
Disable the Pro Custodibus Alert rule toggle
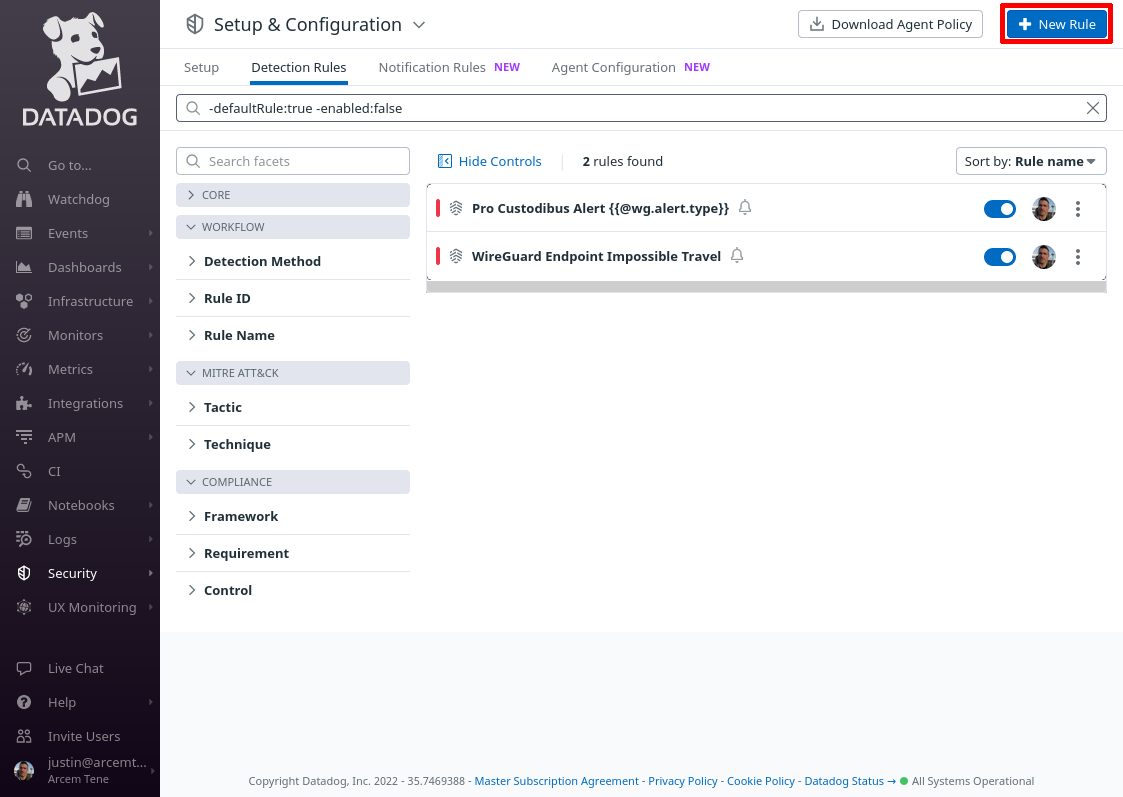tap(1000, 209)
